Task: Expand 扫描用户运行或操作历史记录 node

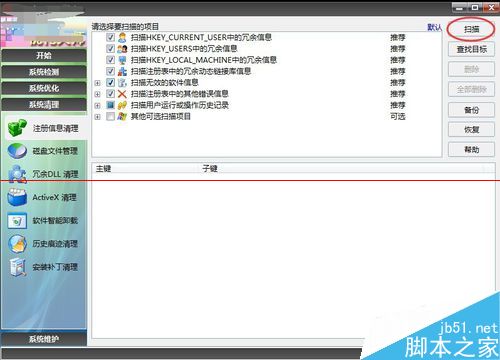Action: point(97,106)
